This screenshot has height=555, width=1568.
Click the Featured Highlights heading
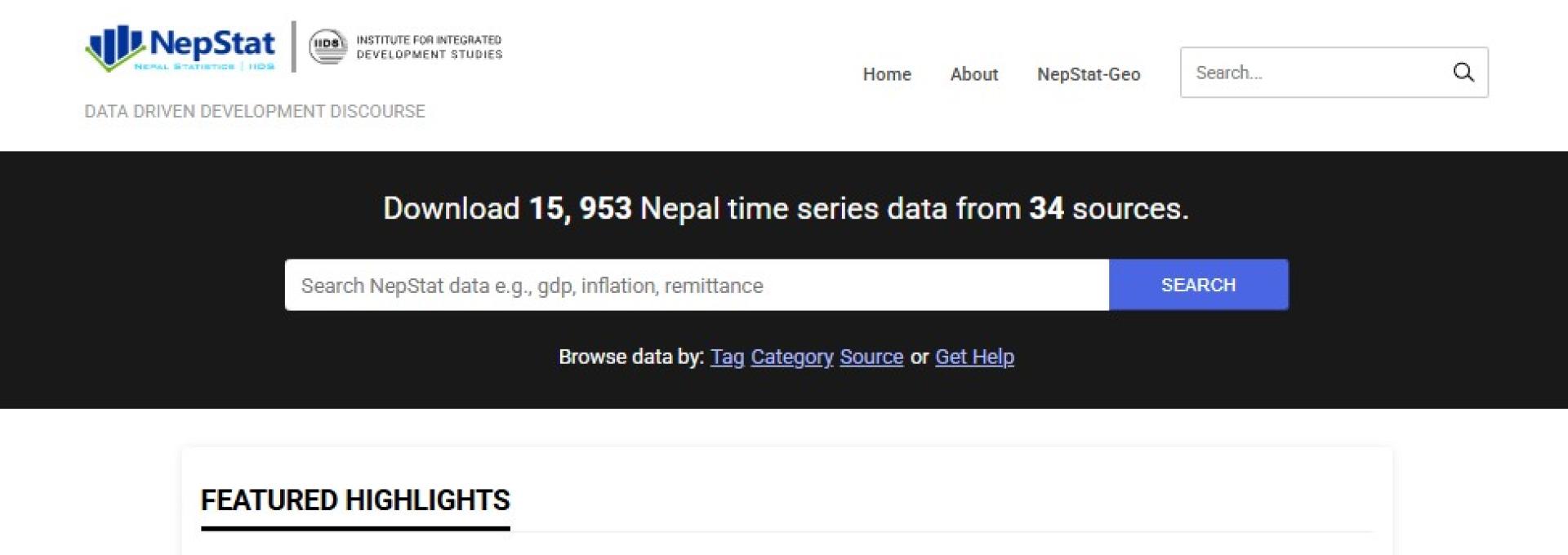tap(355, 500)
